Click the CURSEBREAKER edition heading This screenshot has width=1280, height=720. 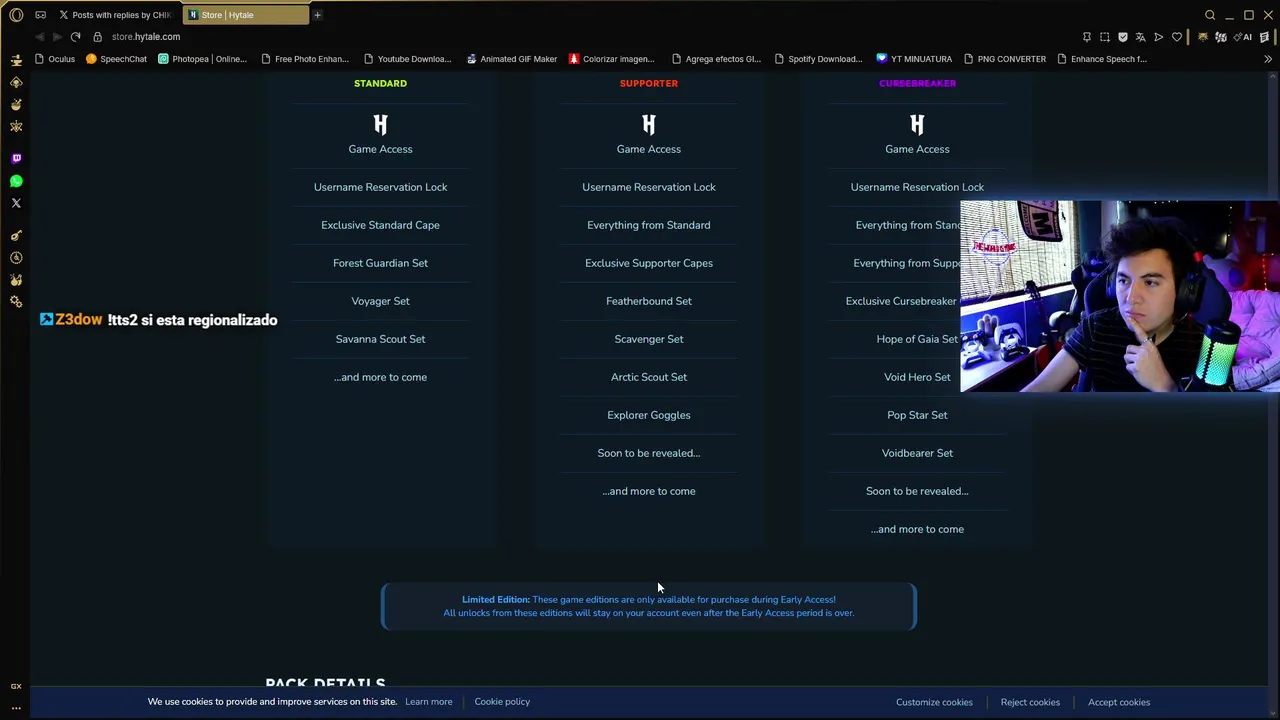point(917,83)
